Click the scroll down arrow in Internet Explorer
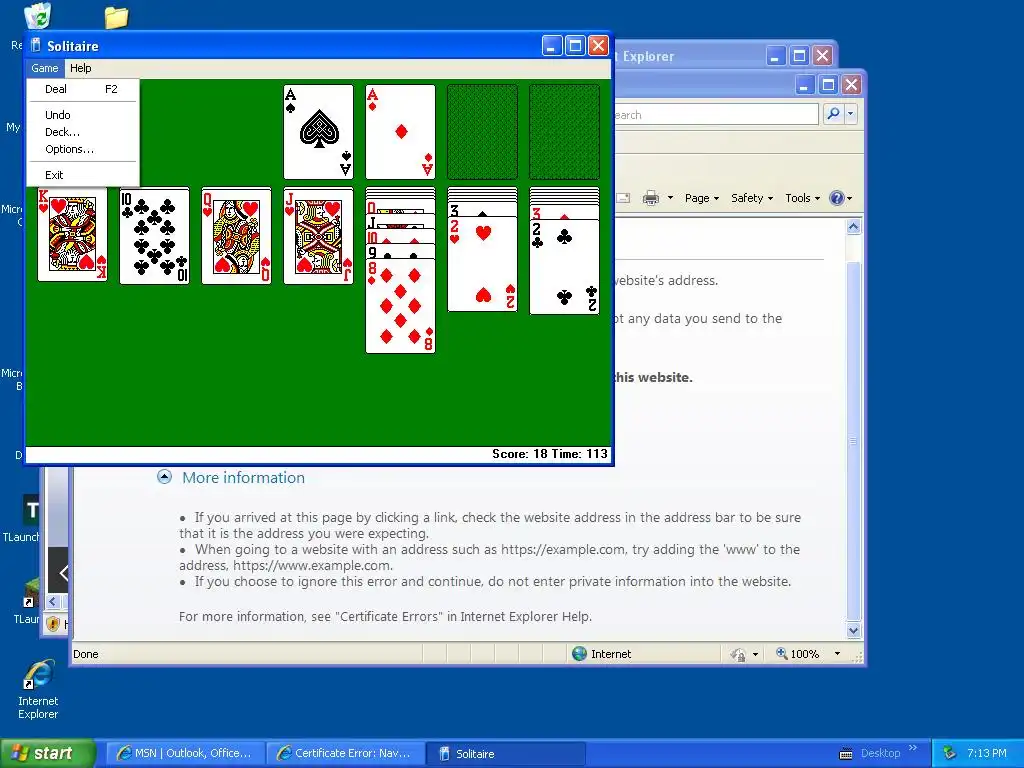This screenshot has height=768, width=1024. coord(853,631)
